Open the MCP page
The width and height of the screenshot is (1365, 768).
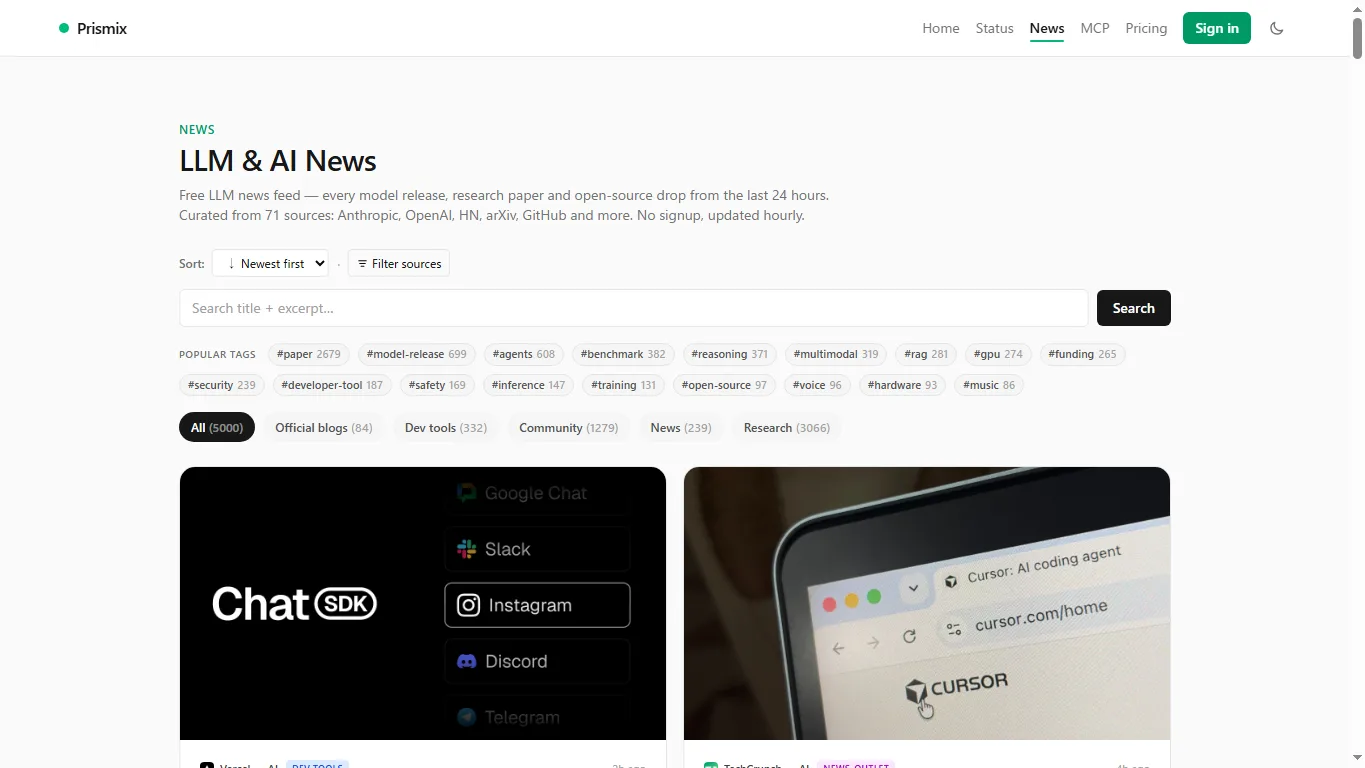1095,28
